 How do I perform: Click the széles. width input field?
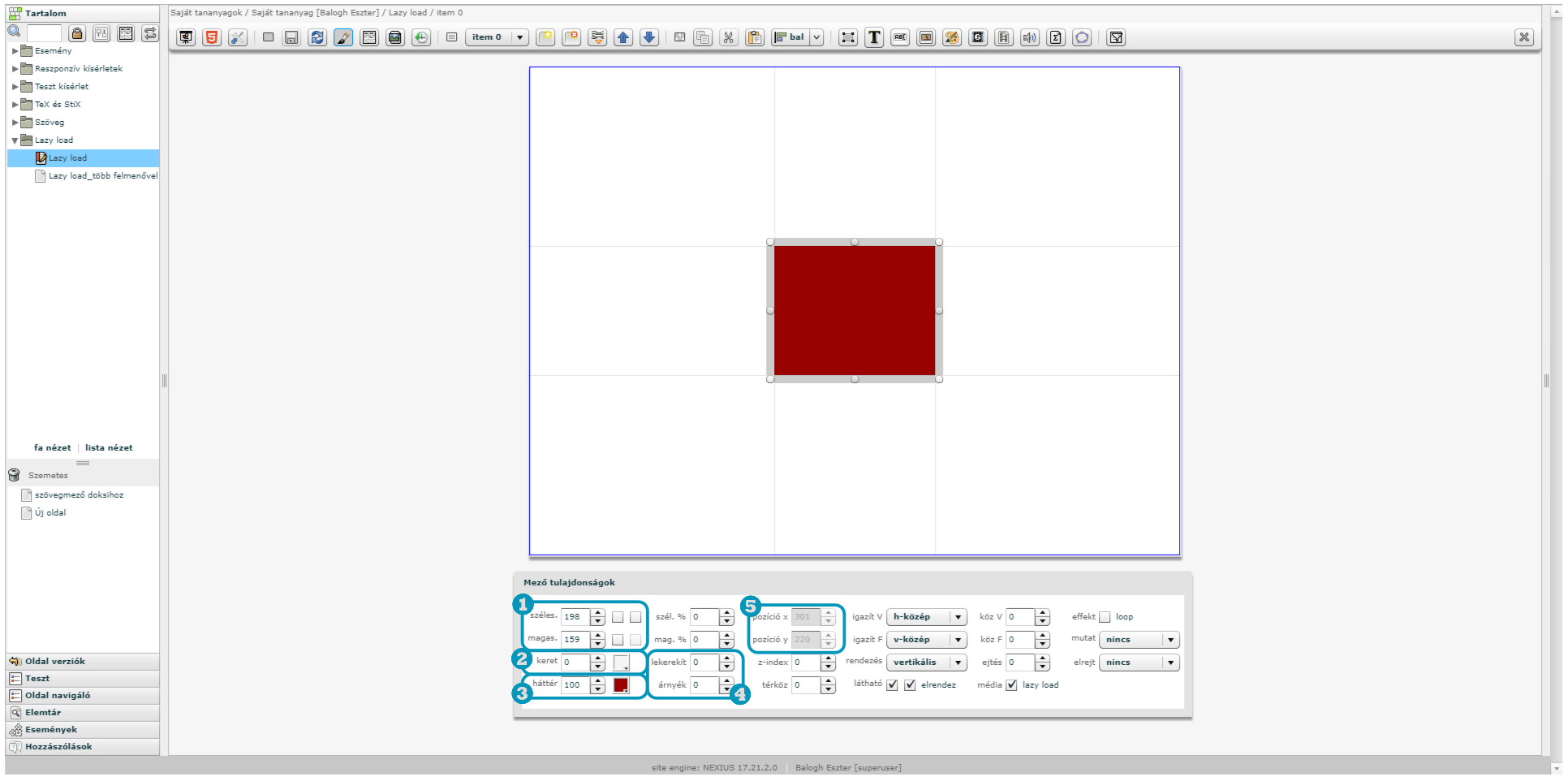click(575, 617)
